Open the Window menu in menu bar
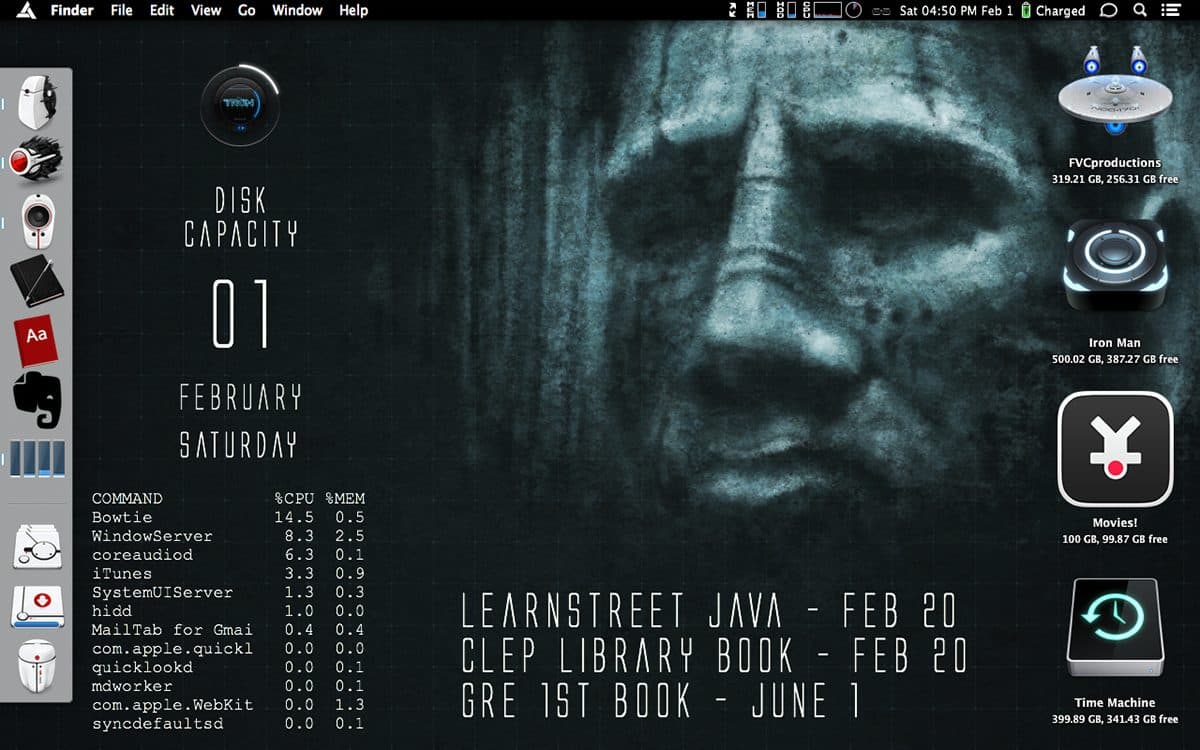The height and width of the screenshot is (750, 1200). click(297, 11)
